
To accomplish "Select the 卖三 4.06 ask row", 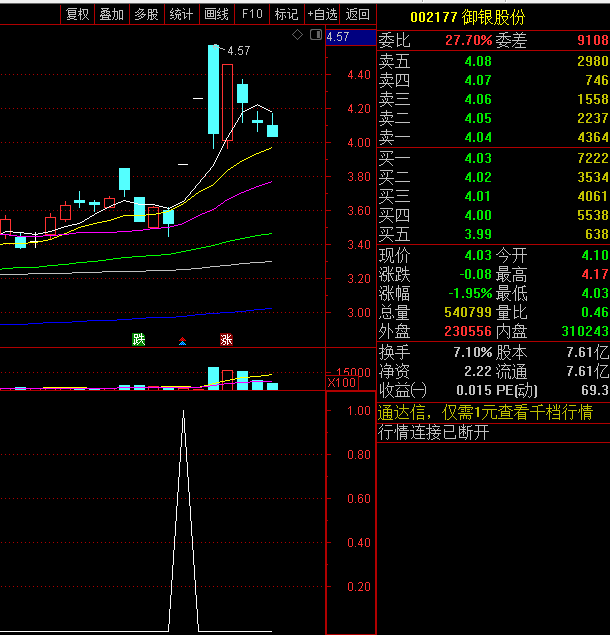I will click(x=493, y=99).
